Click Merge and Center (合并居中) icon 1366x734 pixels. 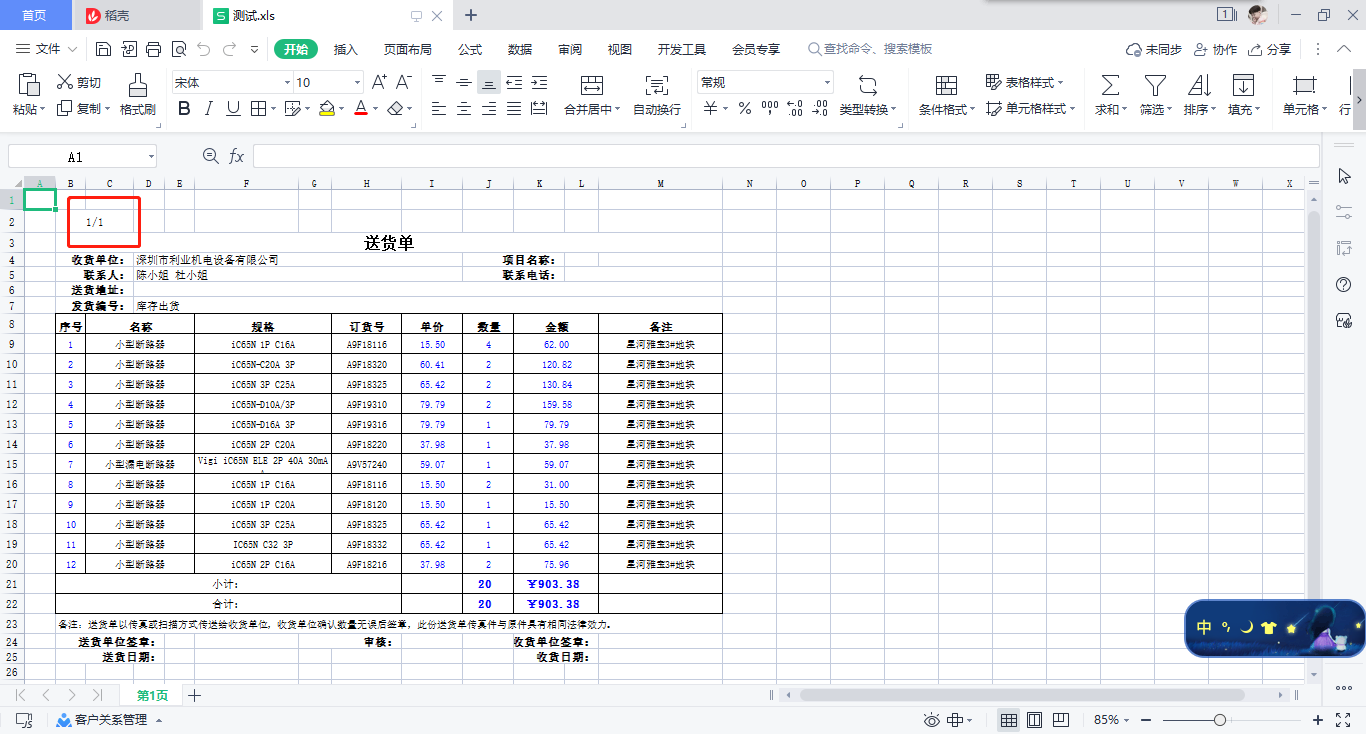592,84
